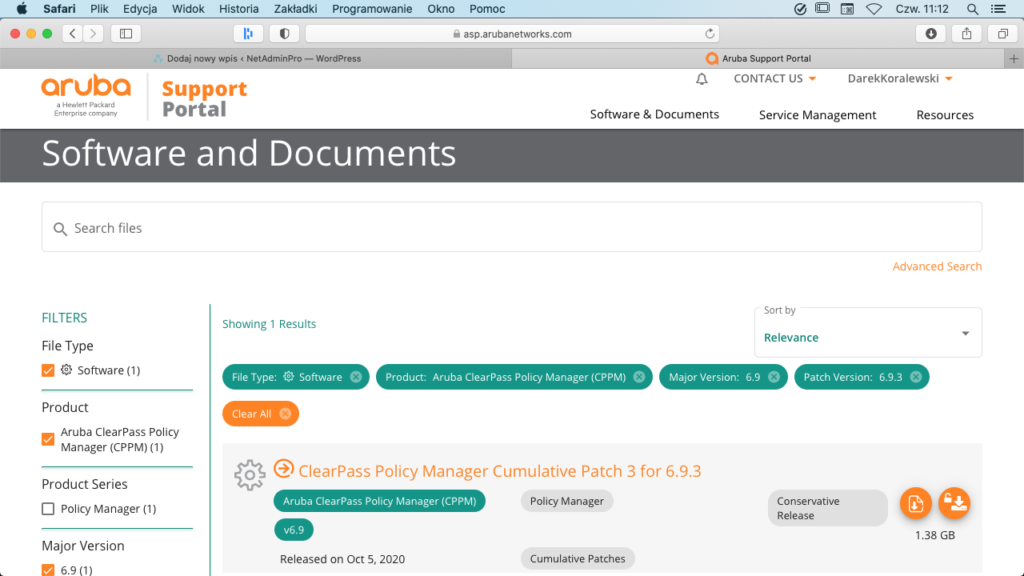Click the Safari sidebar toggle icon
Image resolution: width=1024 pixels, height=576 pixels.
[x=126, y=33]
